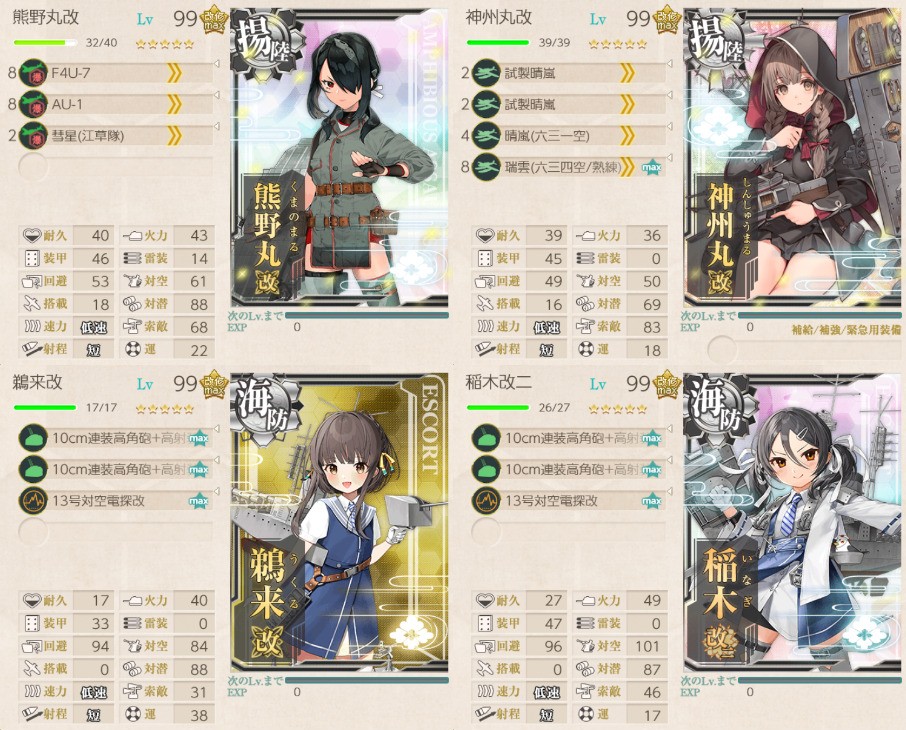Image resolution: width=906 pixels, height=730 pixels.
Task: Click the 晴嵐(六三一空) seaplane icon
Action: tap(486, 136)
